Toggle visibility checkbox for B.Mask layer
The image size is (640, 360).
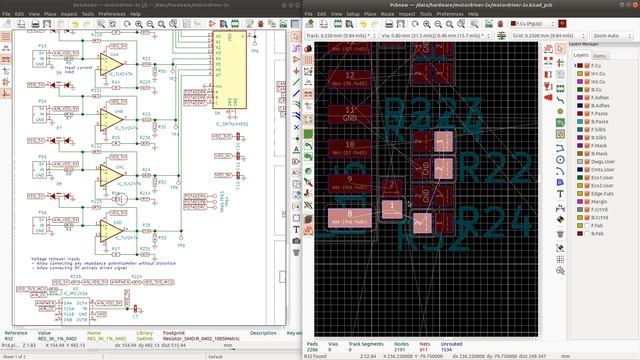tap(587, 153)
